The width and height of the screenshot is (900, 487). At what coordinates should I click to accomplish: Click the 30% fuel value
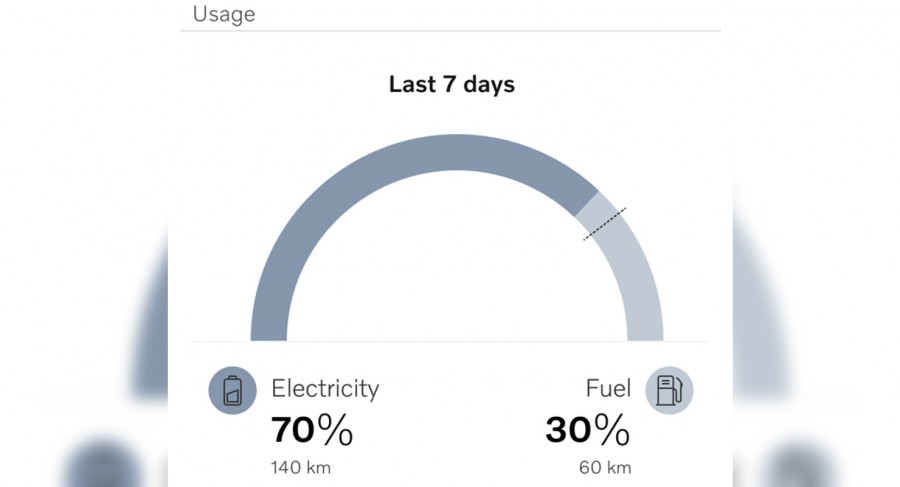click(588, 430)
